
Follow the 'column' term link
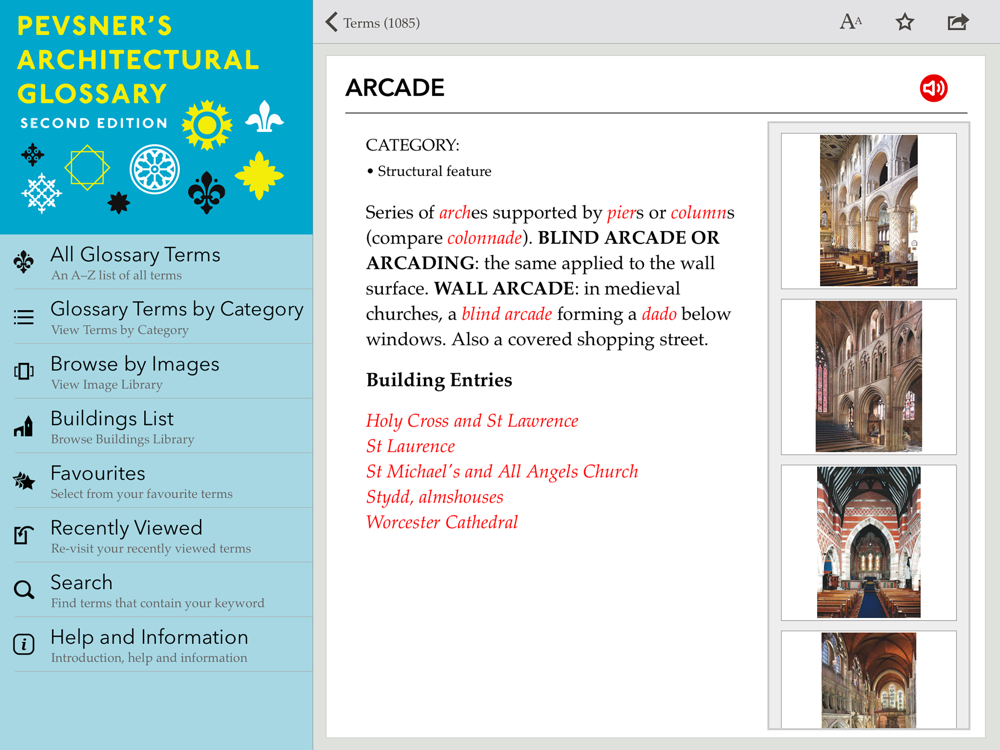point(698,212)
